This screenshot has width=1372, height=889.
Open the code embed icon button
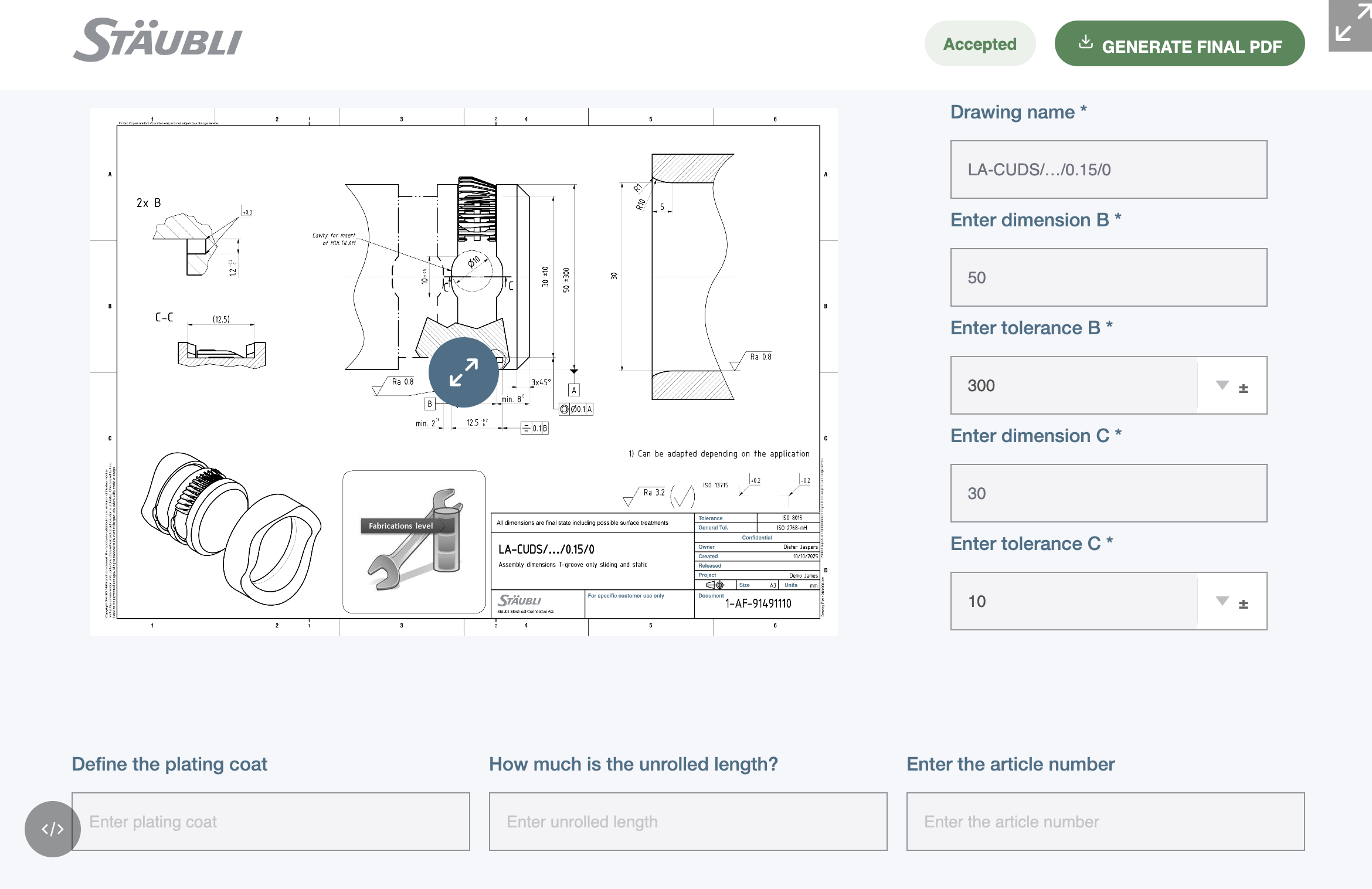click(53, 829)
